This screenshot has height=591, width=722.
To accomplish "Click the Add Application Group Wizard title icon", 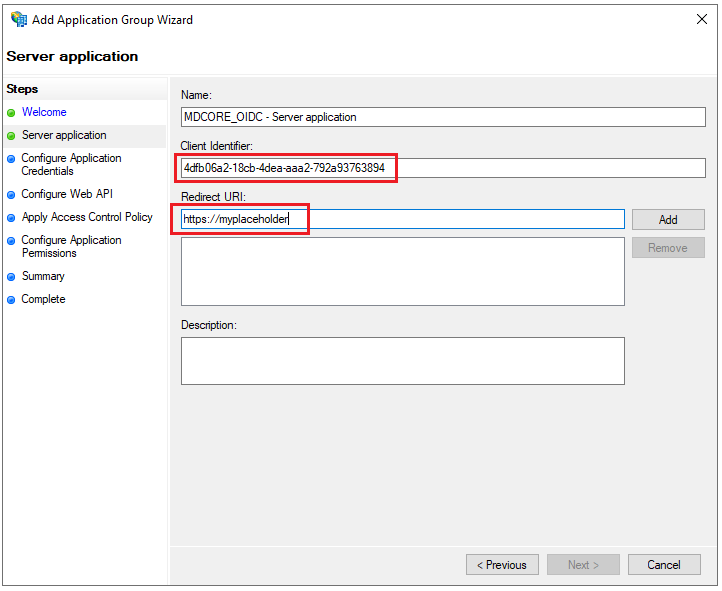I will [19, 19].
